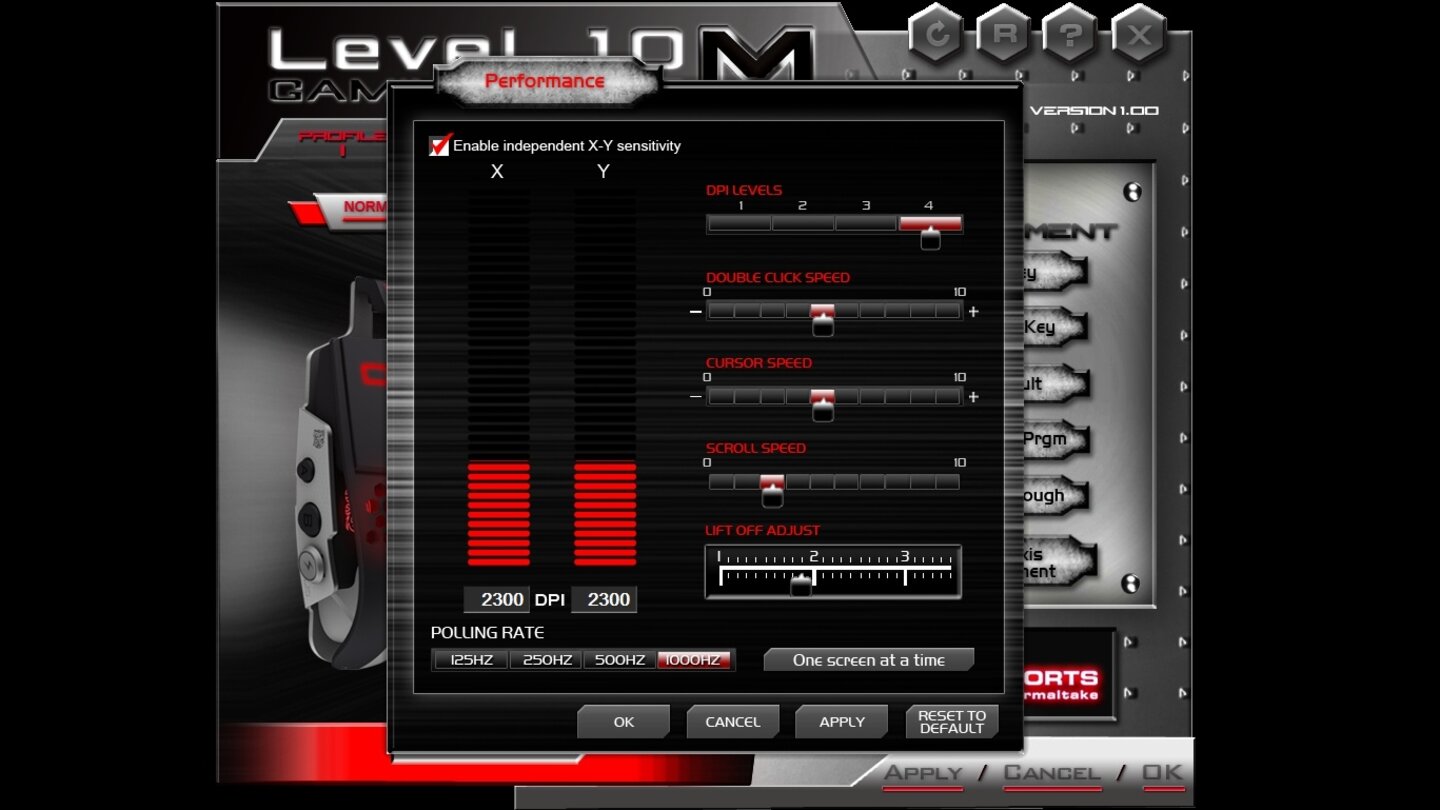Click the Cursor Speed slider handle

823,409
